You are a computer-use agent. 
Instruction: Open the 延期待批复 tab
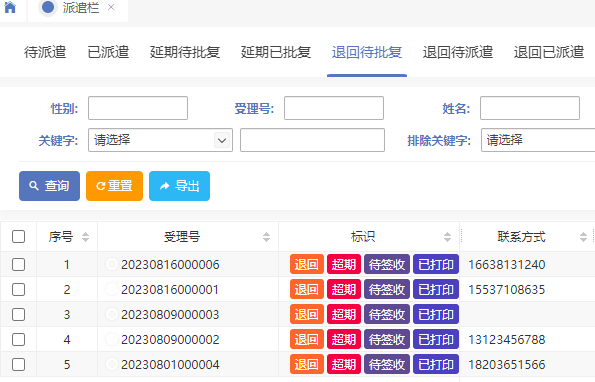(x=185, y=52)
